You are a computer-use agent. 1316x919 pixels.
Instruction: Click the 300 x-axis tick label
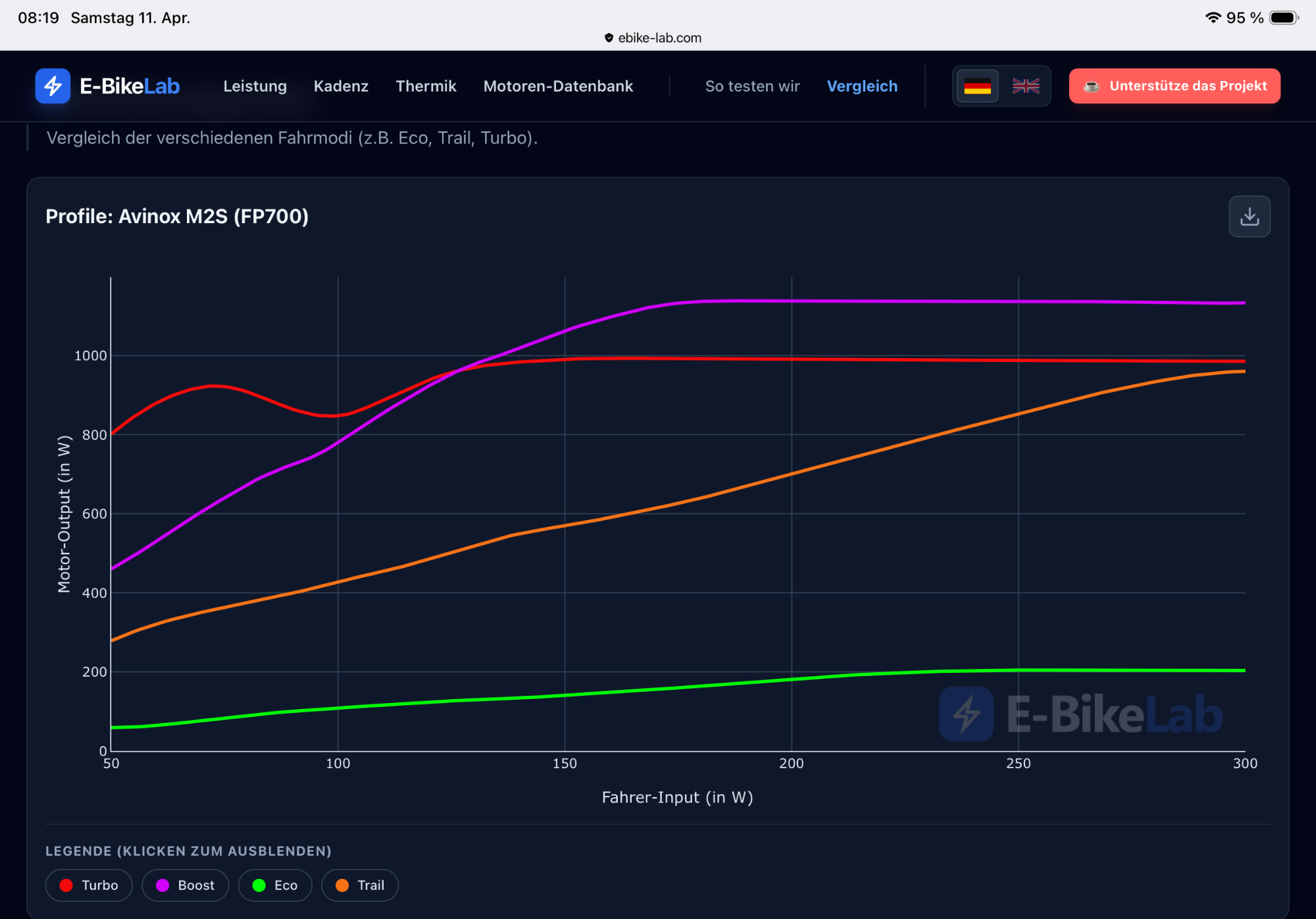click(x=1245, y=764)
